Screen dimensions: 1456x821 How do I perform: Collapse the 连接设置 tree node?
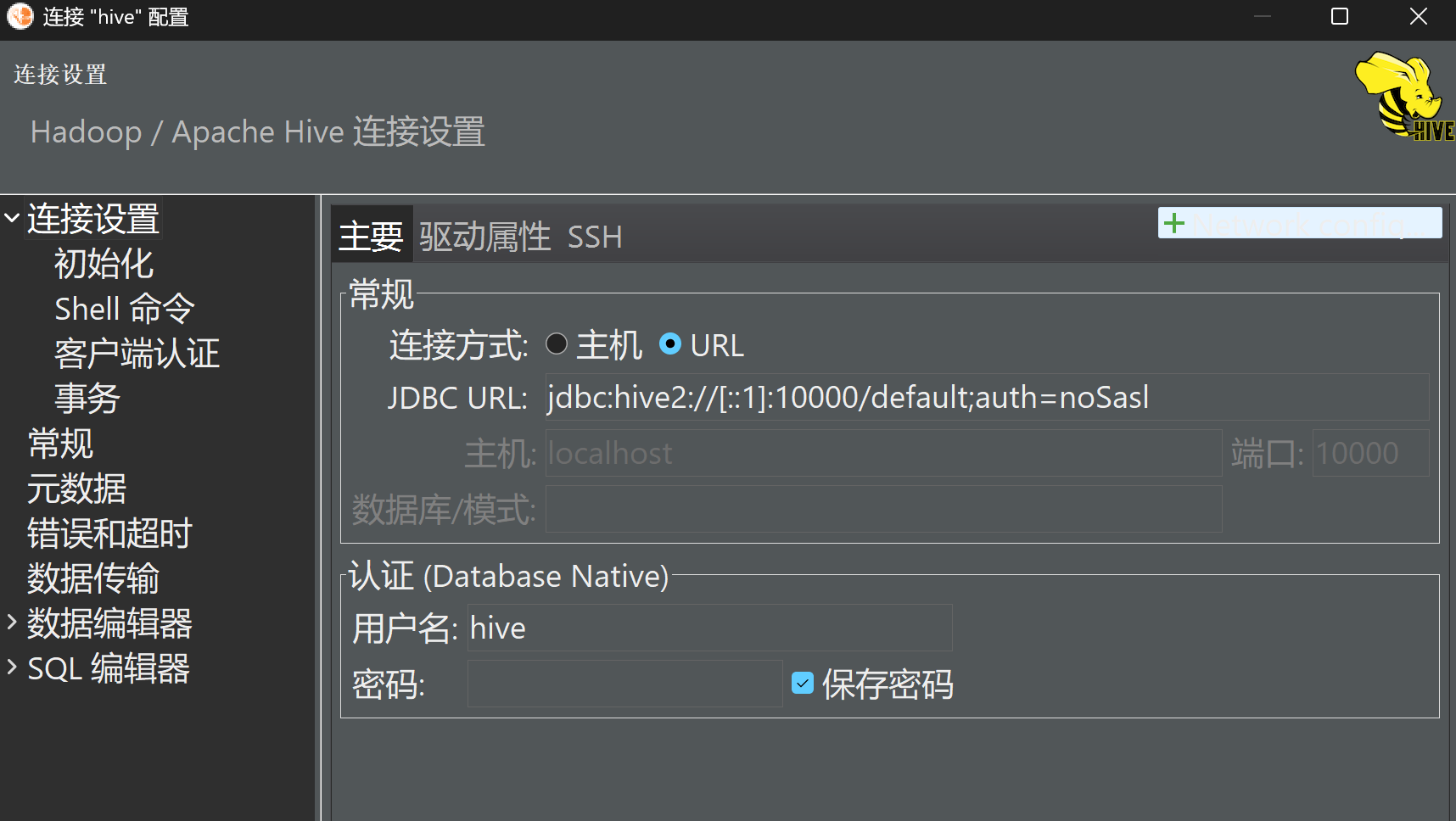click(x=12, y=218)
